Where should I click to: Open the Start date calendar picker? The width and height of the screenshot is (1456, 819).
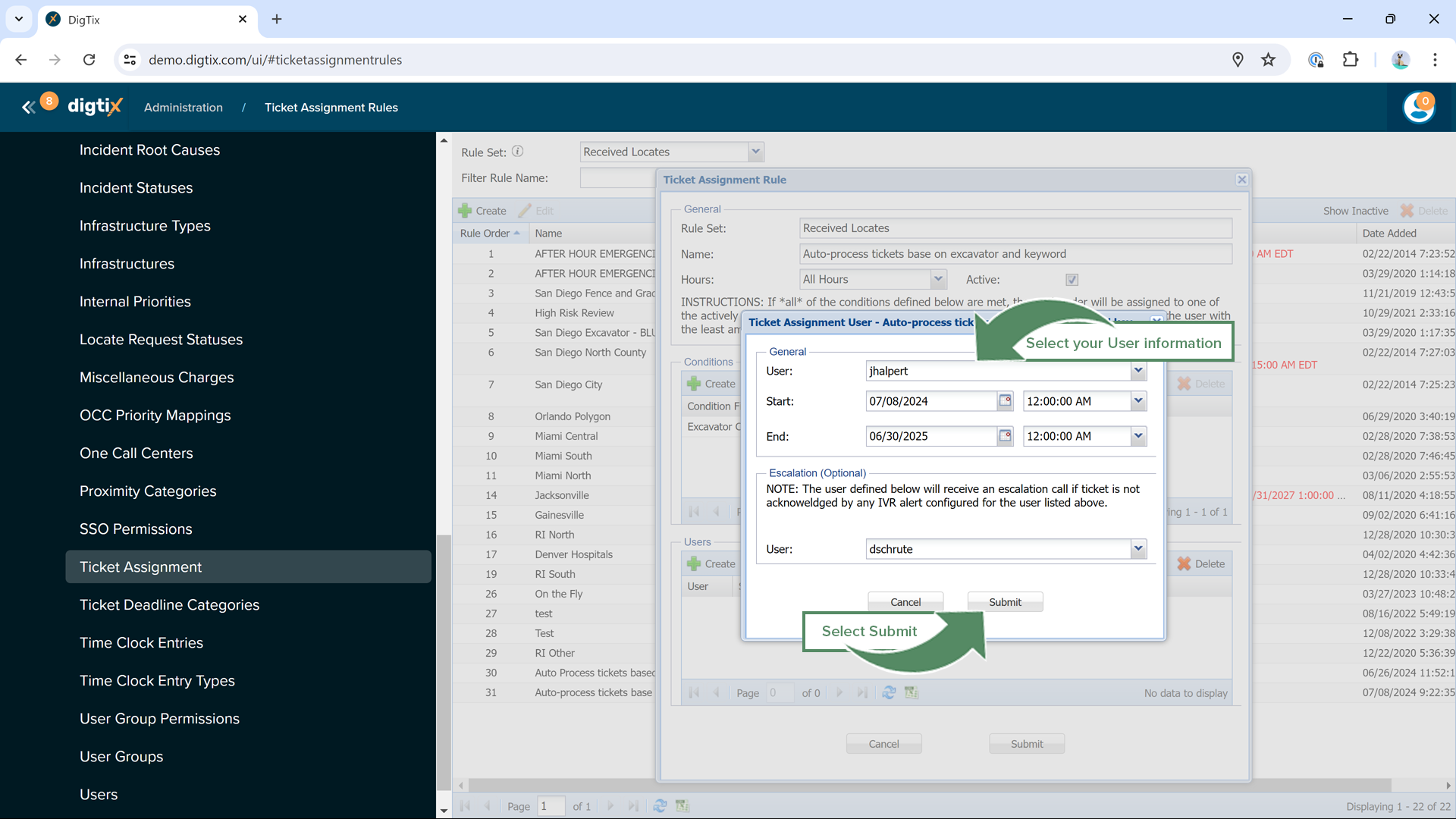tap(1005, 401)
